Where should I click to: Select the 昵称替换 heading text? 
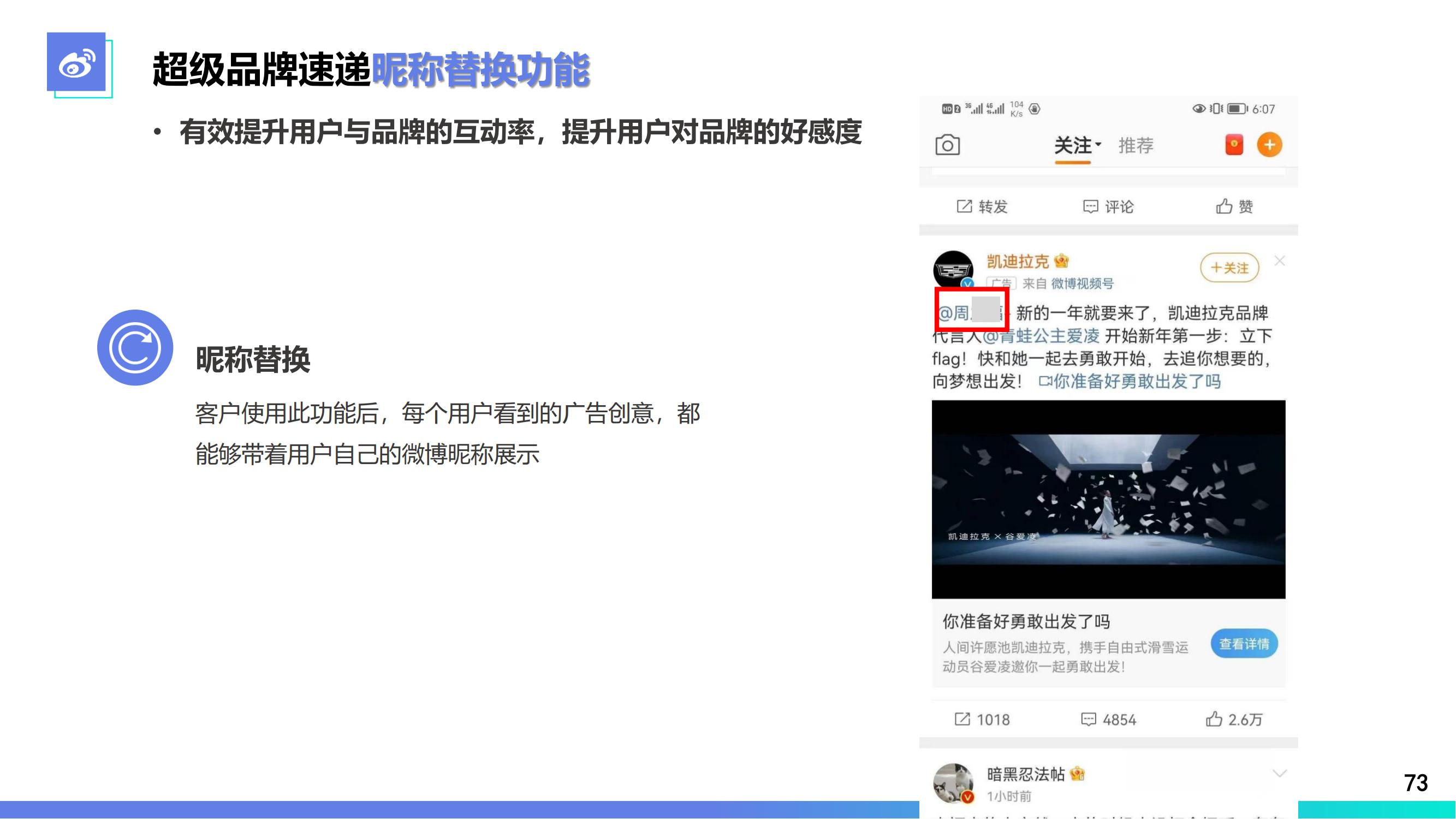253,359
